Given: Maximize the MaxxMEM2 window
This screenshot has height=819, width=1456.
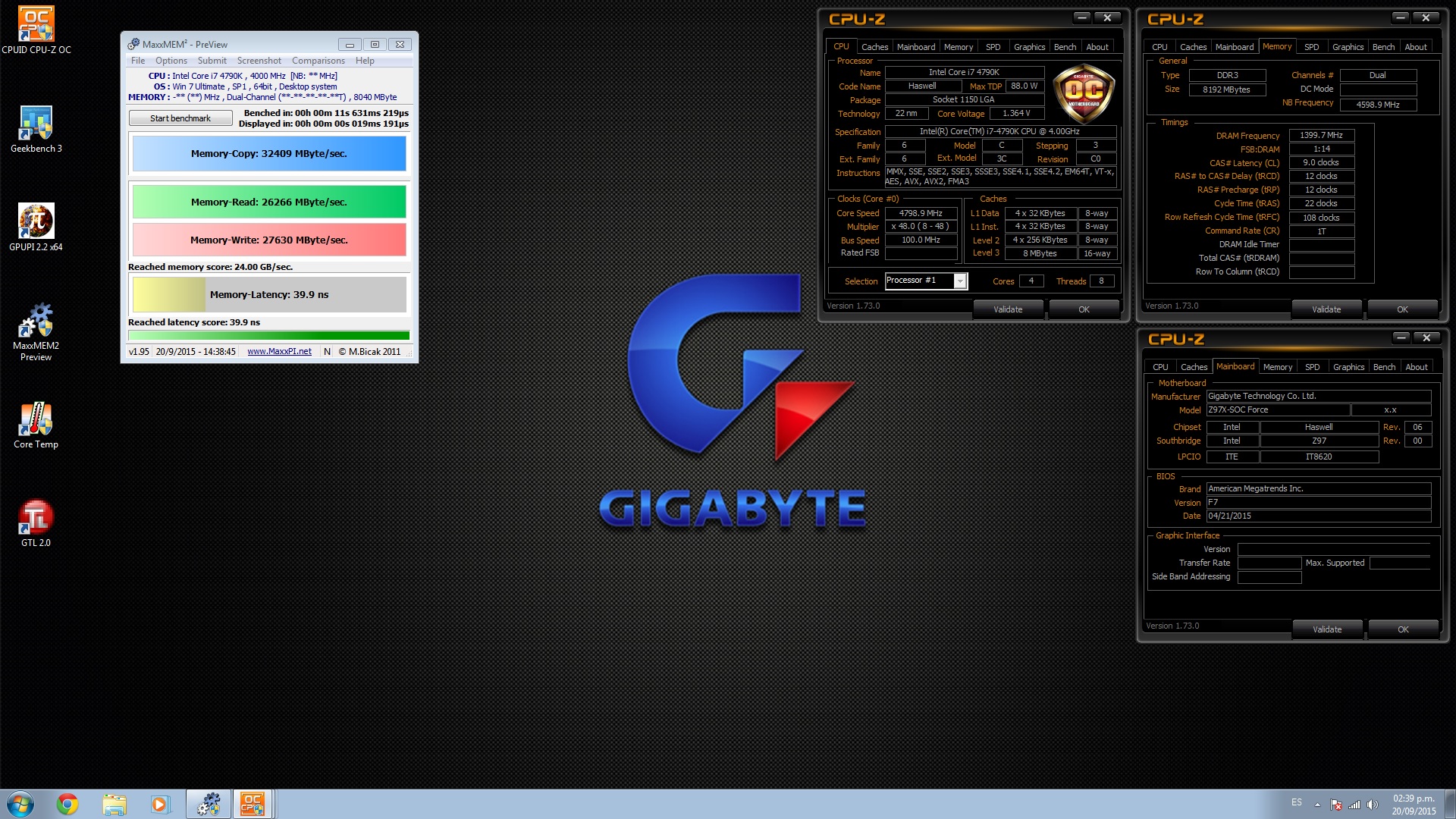Looking at the screenshot, I should 375,45.
